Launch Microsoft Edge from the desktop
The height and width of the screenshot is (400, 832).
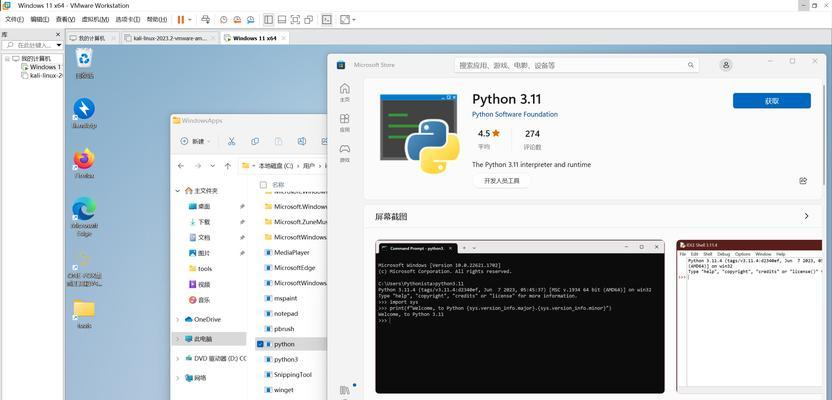(84, 217)
